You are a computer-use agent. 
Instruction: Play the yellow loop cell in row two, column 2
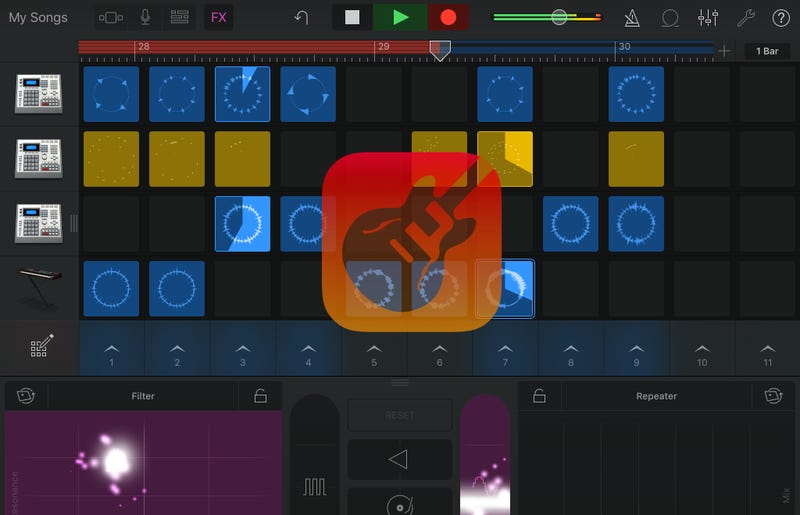click(177, 159)
